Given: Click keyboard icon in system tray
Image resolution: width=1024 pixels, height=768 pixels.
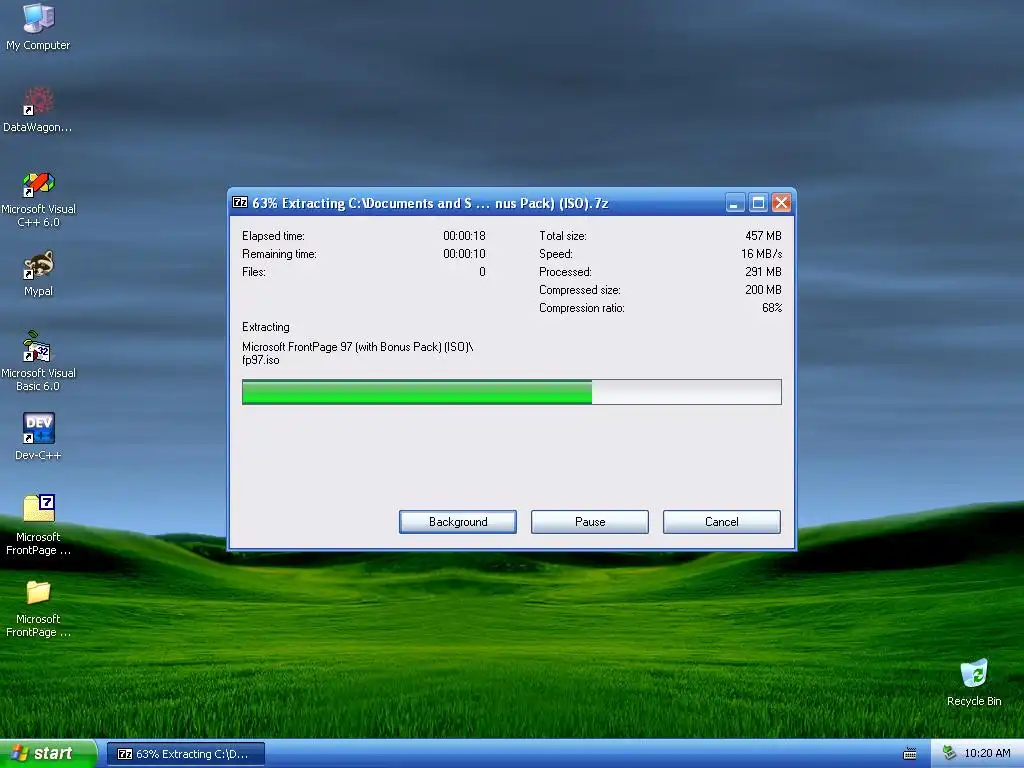Looking at the screenshot, I should click(910, 754).
